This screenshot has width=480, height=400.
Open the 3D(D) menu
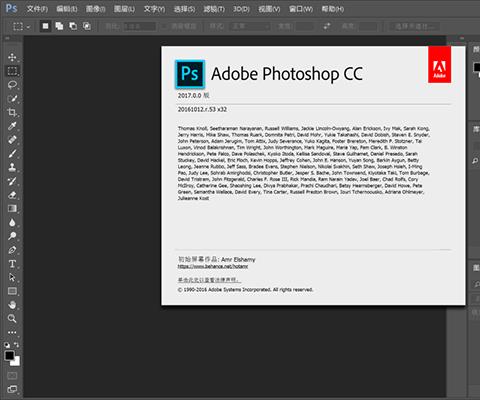pos(241,9)
